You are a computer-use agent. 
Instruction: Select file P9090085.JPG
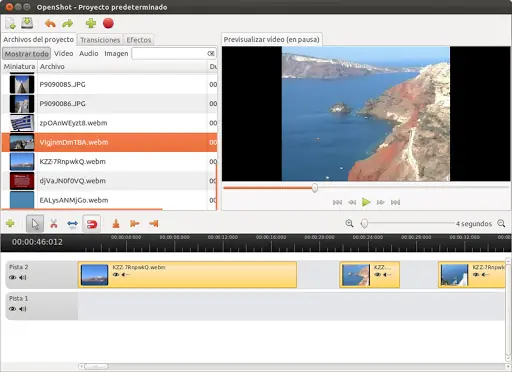(x=109, y=84)
